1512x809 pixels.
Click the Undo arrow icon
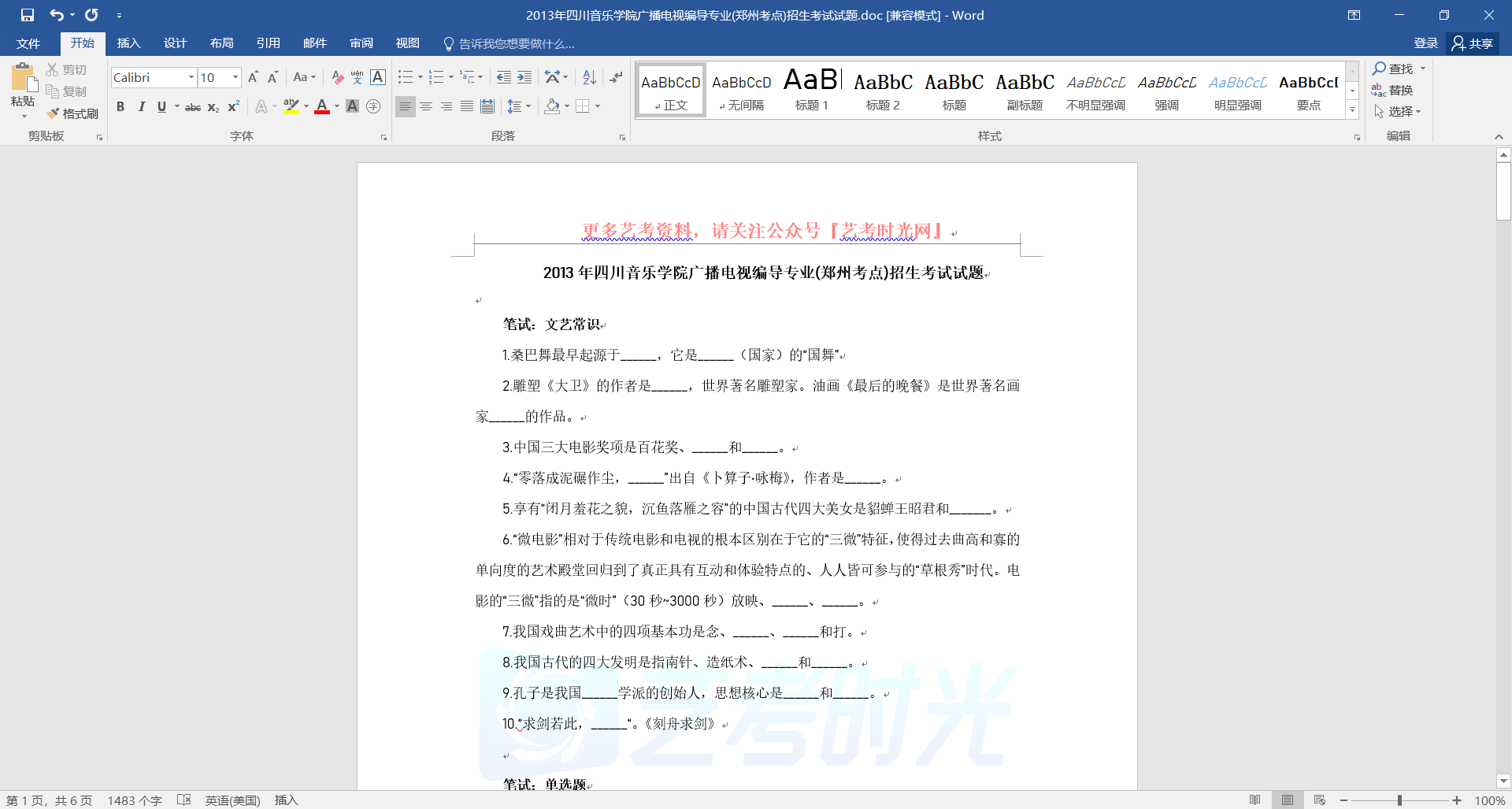coord(57,15)
